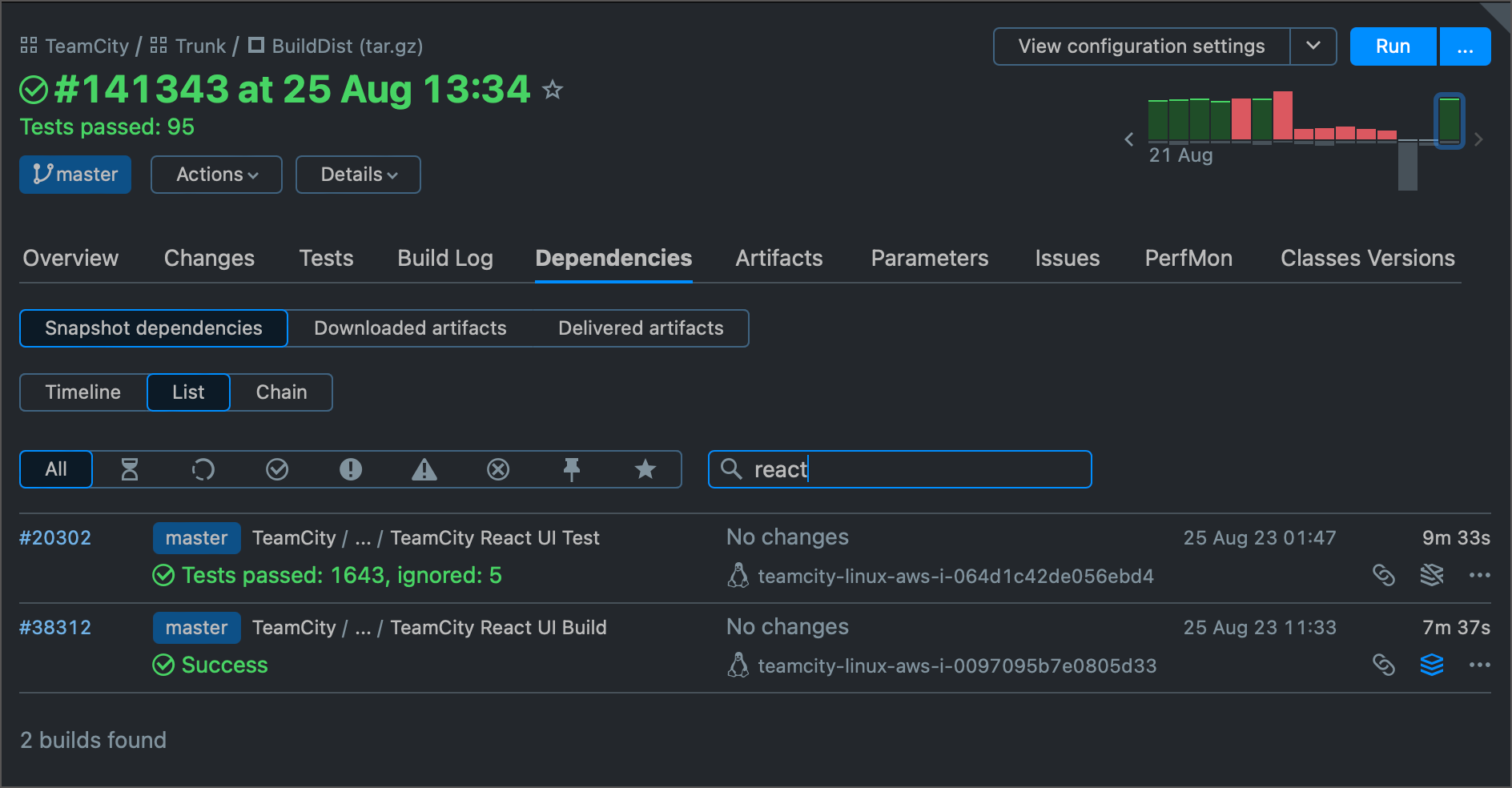Open the build chain icon for build #20302
The width and height of the screenshot is (1512, 788).
(1385, 575)
